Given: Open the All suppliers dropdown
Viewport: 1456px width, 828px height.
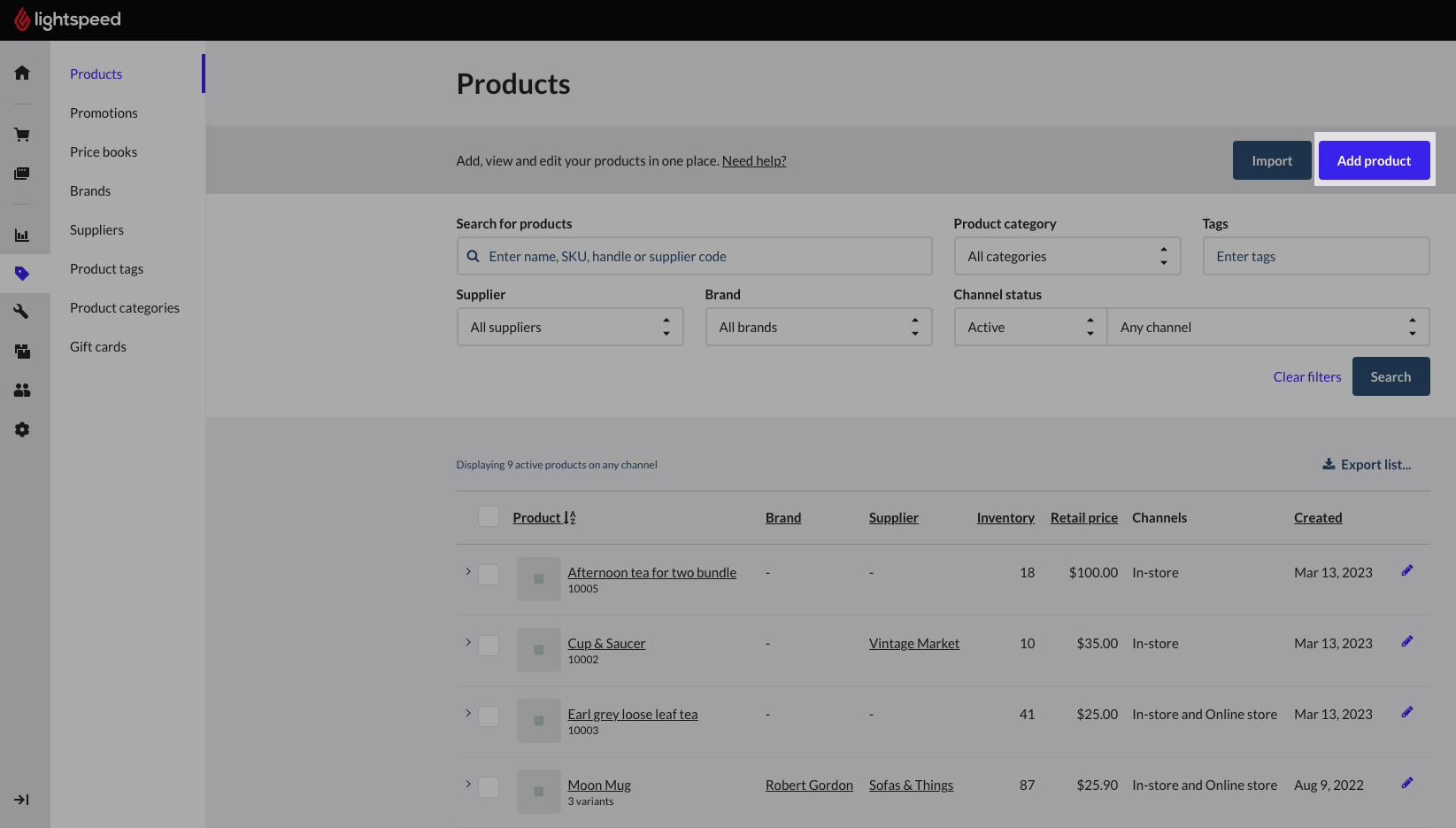Looking at the screenshot, I should pyautogui.click(x=570, y=328).
